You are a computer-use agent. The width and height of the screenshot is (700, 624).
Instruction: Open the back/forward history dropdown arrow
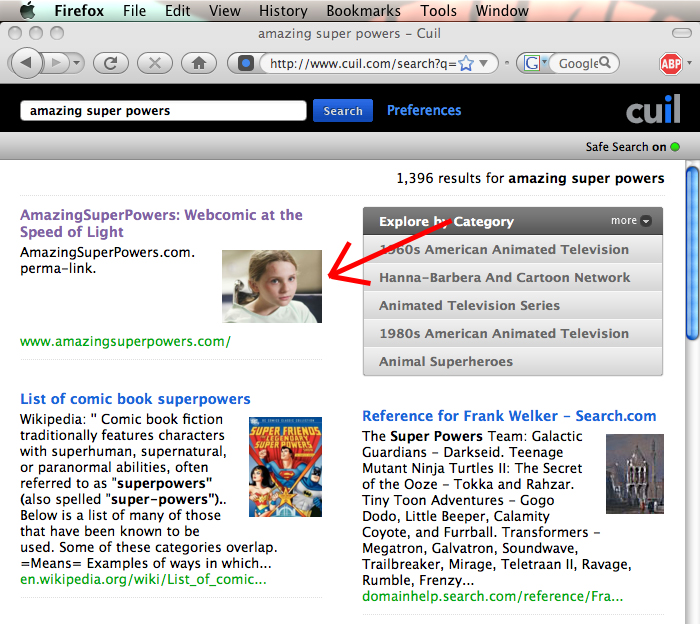pyautogui.click(x=77, y=63)
